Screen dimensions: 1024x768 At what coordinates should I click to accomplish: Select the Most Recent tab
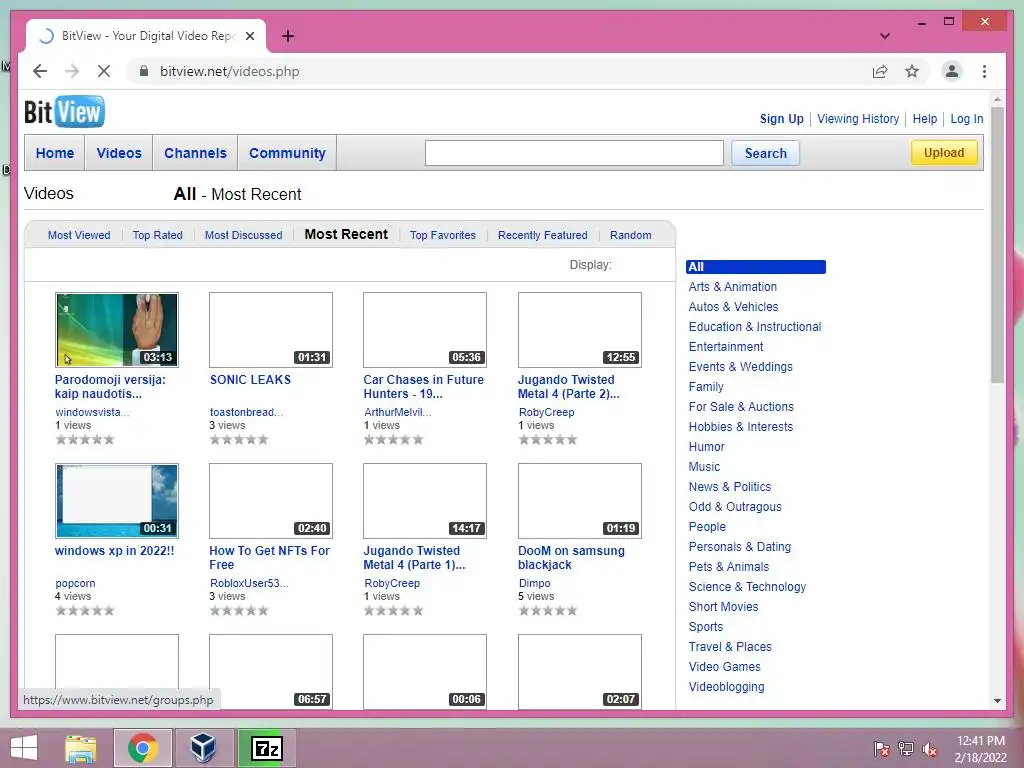coord(346,234)
